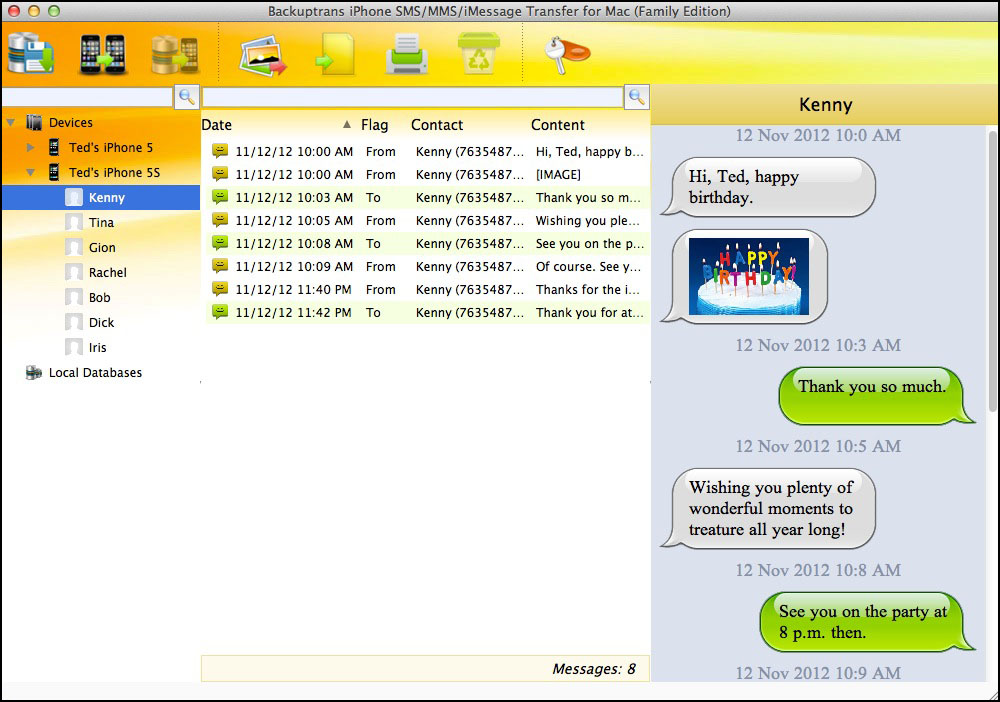1000x702 pixels.
Task: Click Gion's contact avatar icon
Action: [74, 247]
